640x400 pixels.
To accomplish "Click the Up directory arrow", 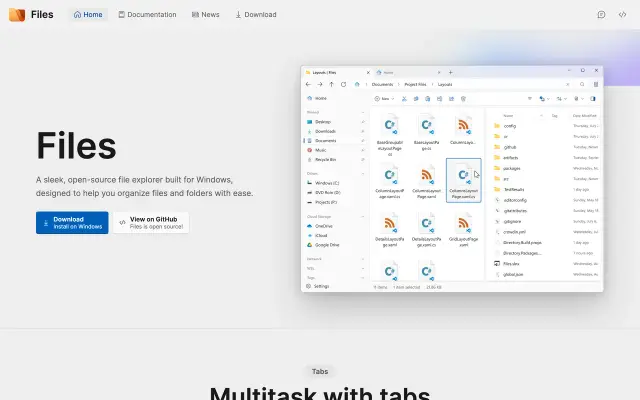I will tap(331, 84).
